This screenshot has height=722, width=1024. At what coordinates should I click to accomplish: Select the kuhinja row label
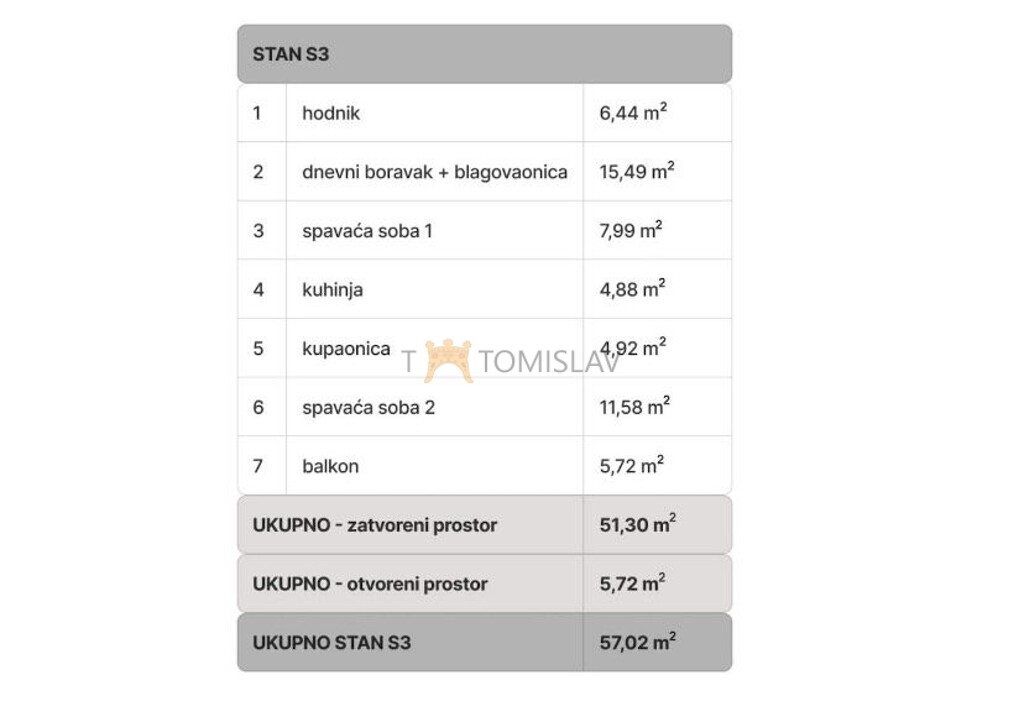[x=332, y=290]
